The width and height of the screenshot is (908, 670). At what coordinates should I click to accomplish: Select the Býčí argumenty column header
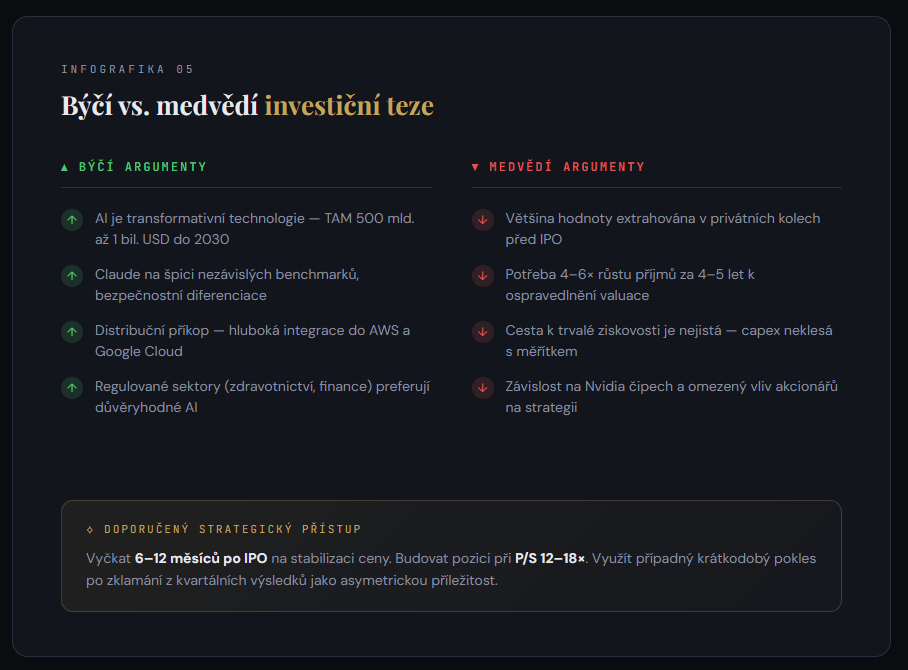[x=142, y=167]
